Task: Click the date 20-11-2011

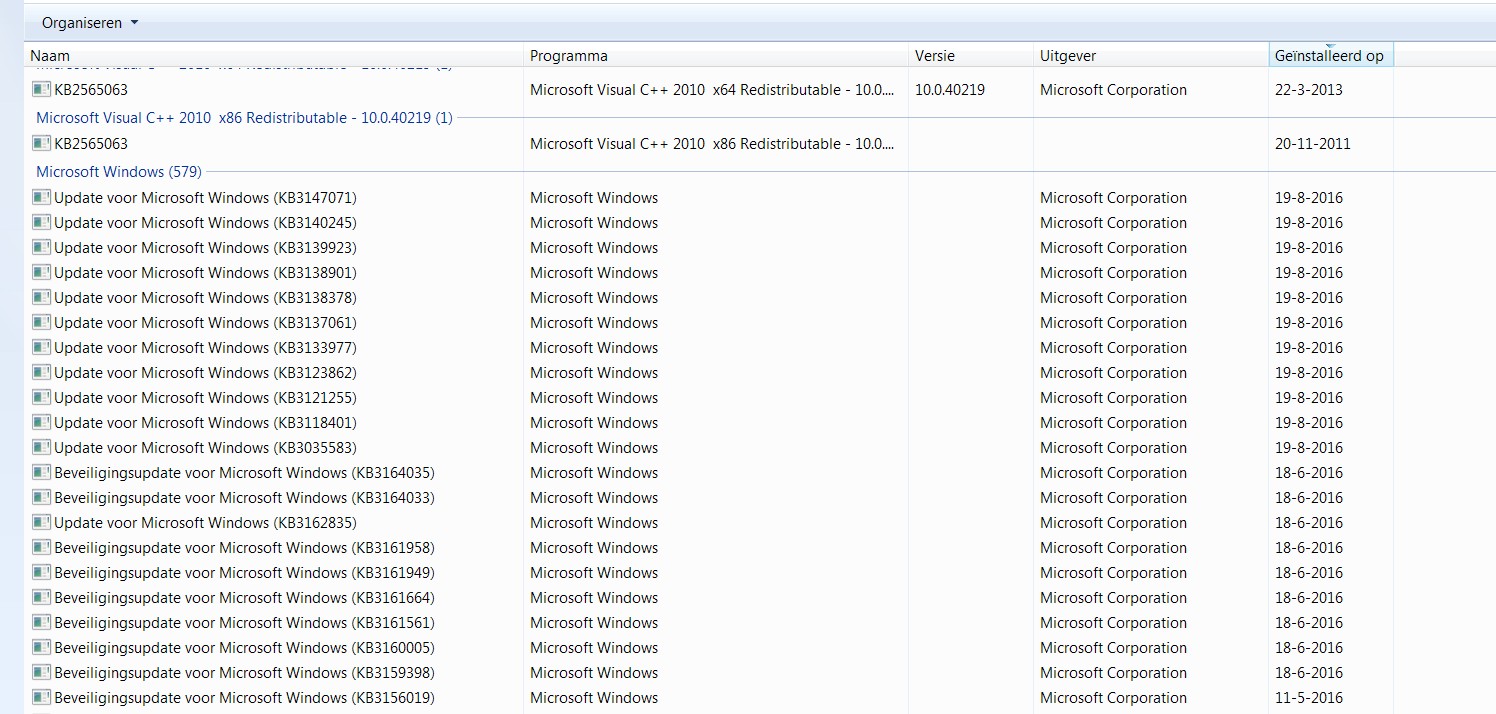Action: [1312, 144]
